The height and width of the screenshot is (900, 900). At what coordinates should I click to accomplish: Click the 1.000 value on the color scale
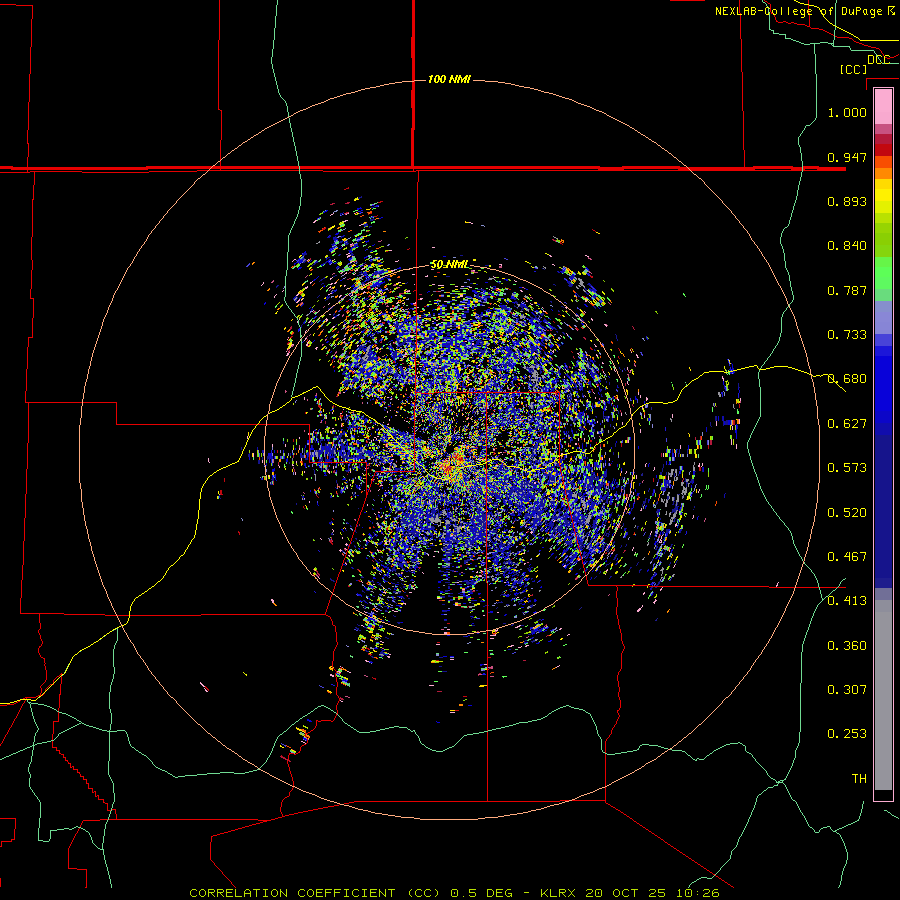(847, 112)
